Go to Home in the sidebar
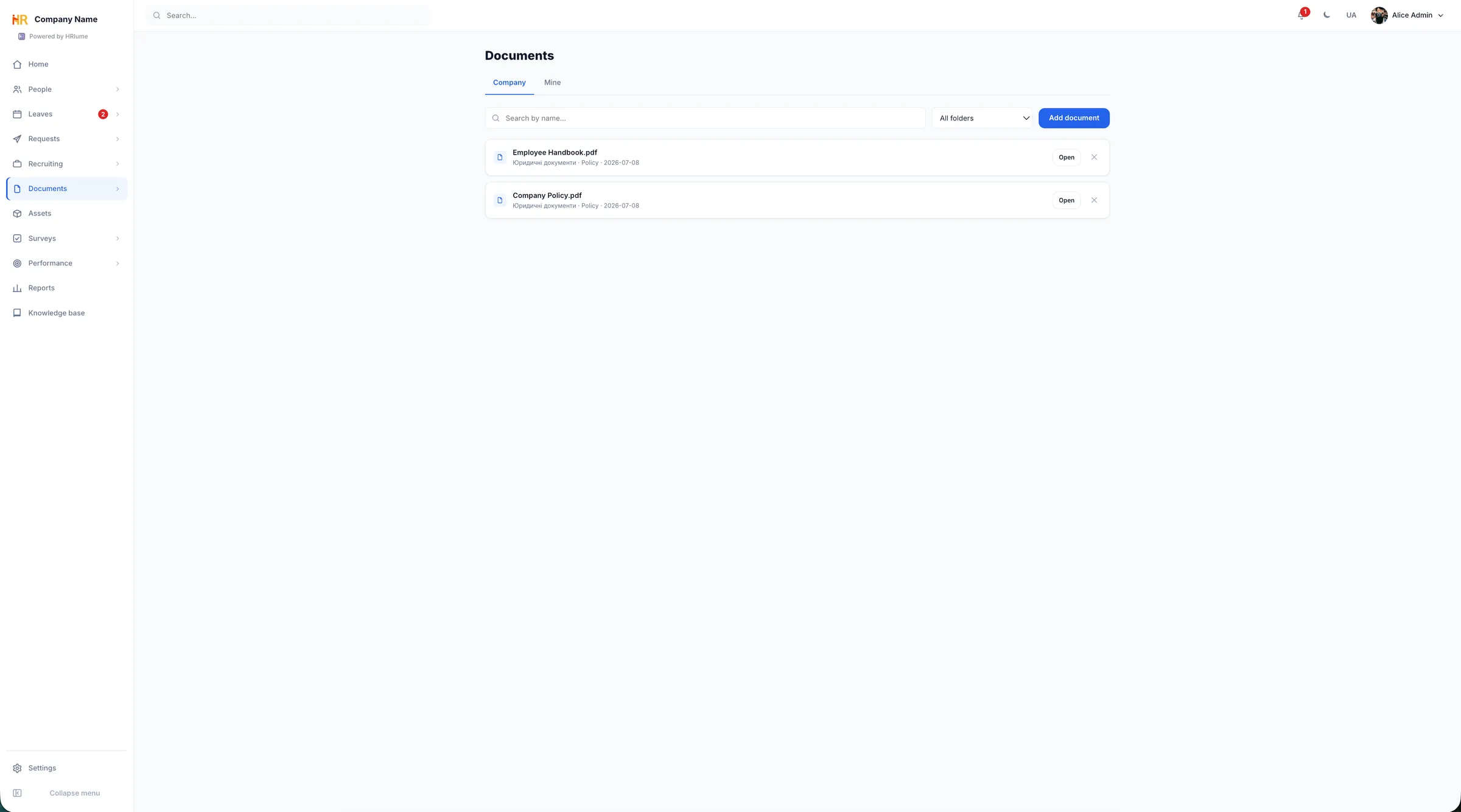This screenshot has width=1461, height=812. tap(66, 64)
